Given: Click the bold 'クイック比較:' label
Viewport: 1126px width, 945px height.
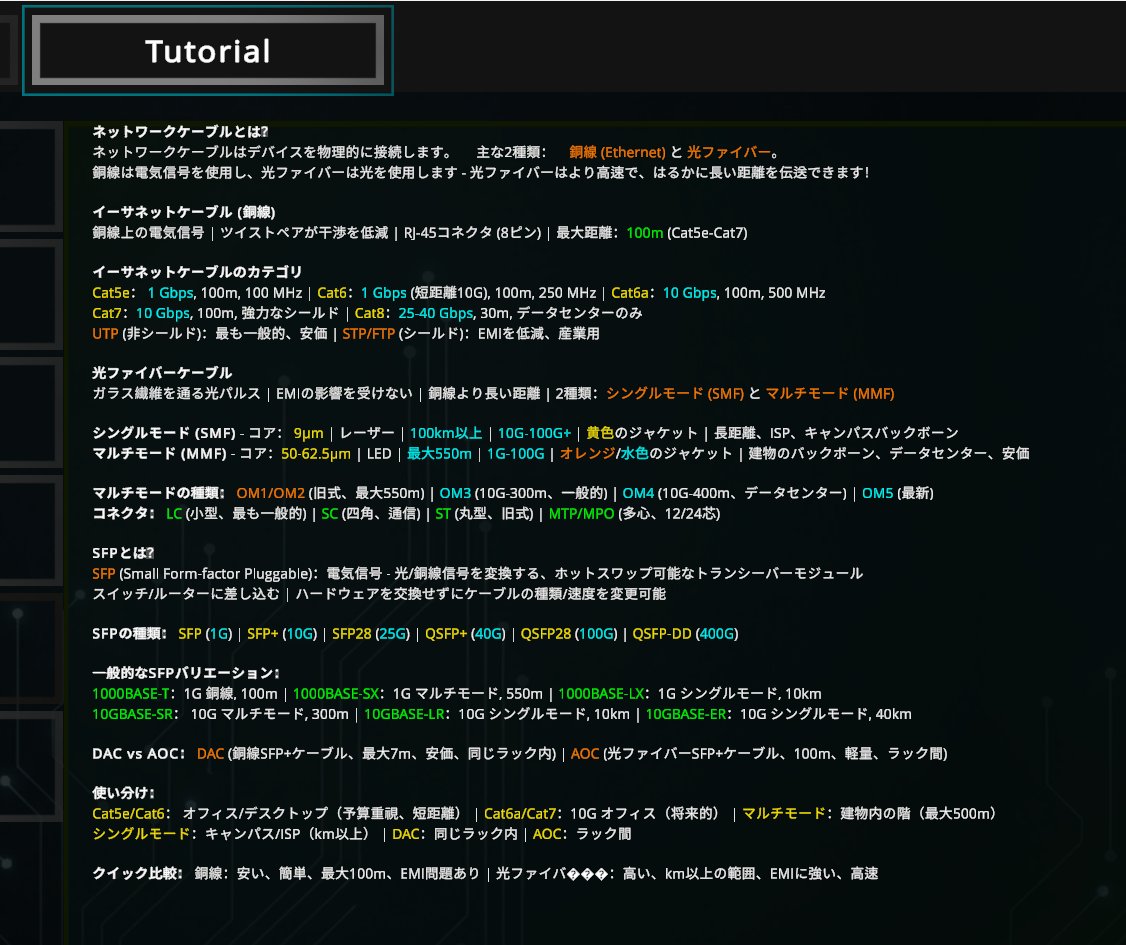Looking at the screenshot, I should pyautogui.click(x=137, y=873).
